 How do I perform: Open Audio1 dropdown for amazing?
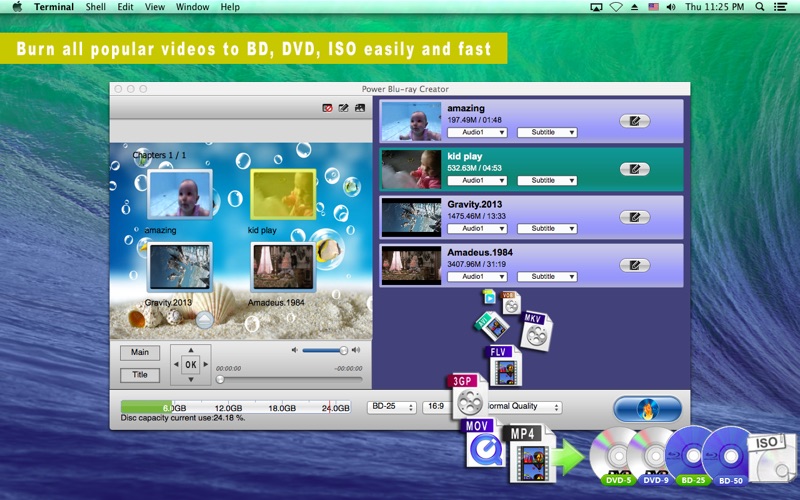tap(477, 132)
